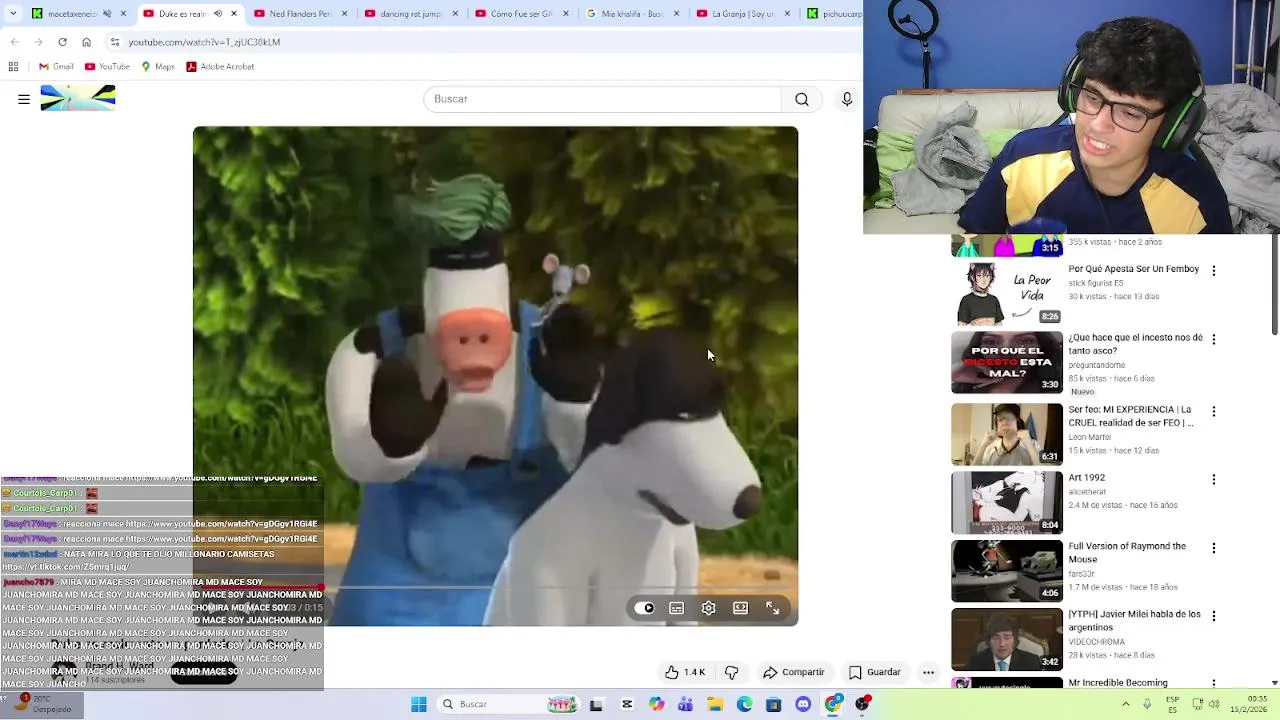Viewport: 1280px width, 720px height.
Task: Open the YouTube bookmark
Action: click(x=107, y=67)
